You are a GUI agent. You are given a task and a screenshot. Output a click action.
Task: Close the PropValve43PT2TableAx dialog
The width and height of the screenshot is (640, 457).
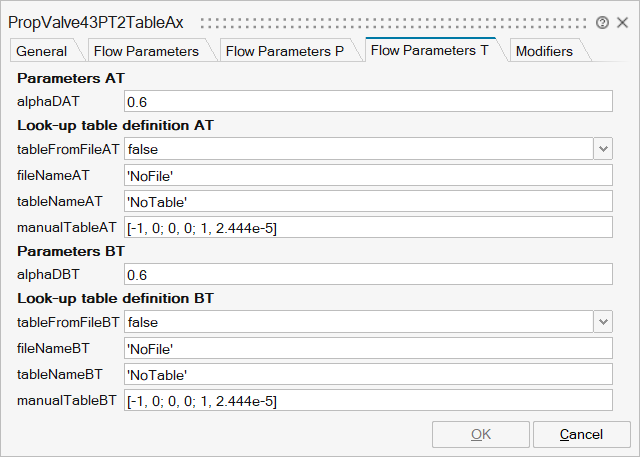point(622,22)
